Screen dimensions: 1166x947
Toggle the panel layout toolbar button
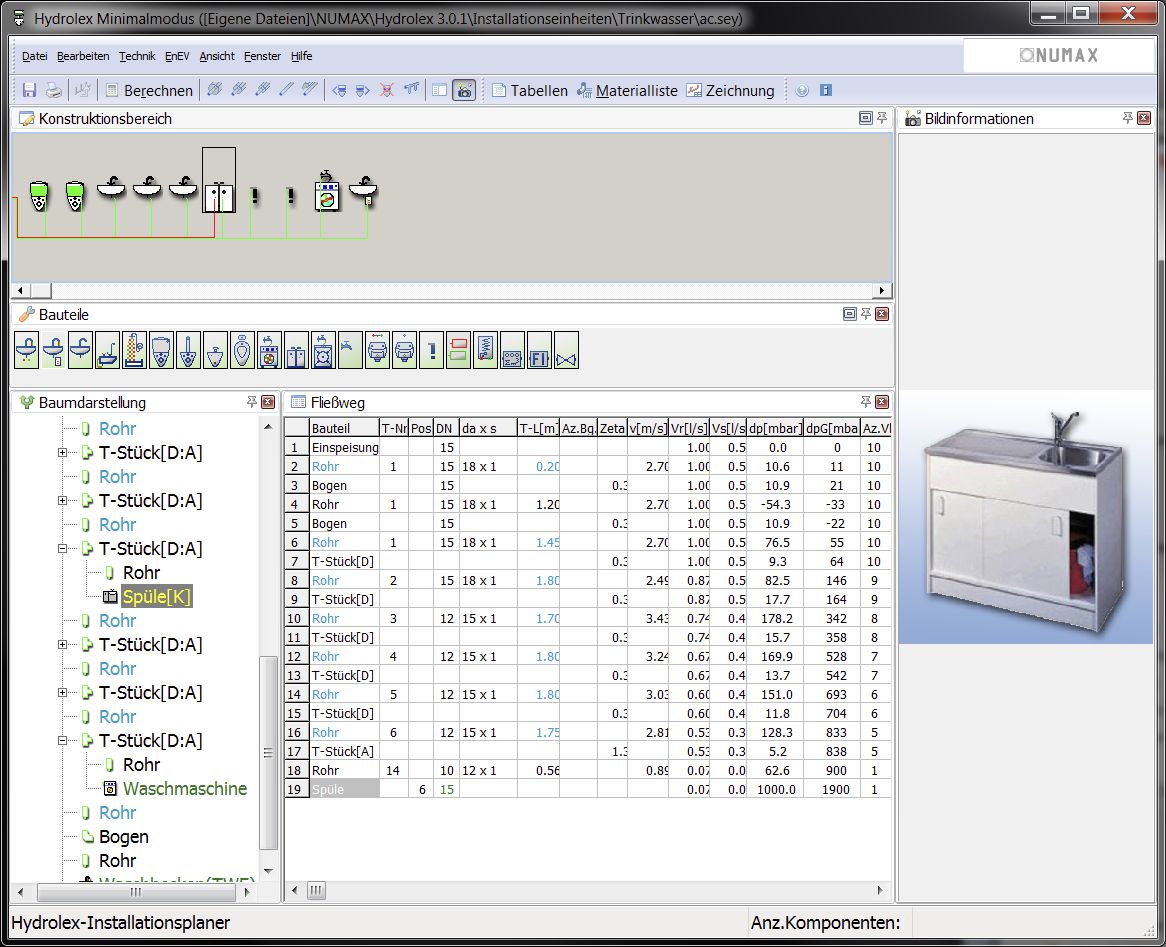(x=439, y=90)
